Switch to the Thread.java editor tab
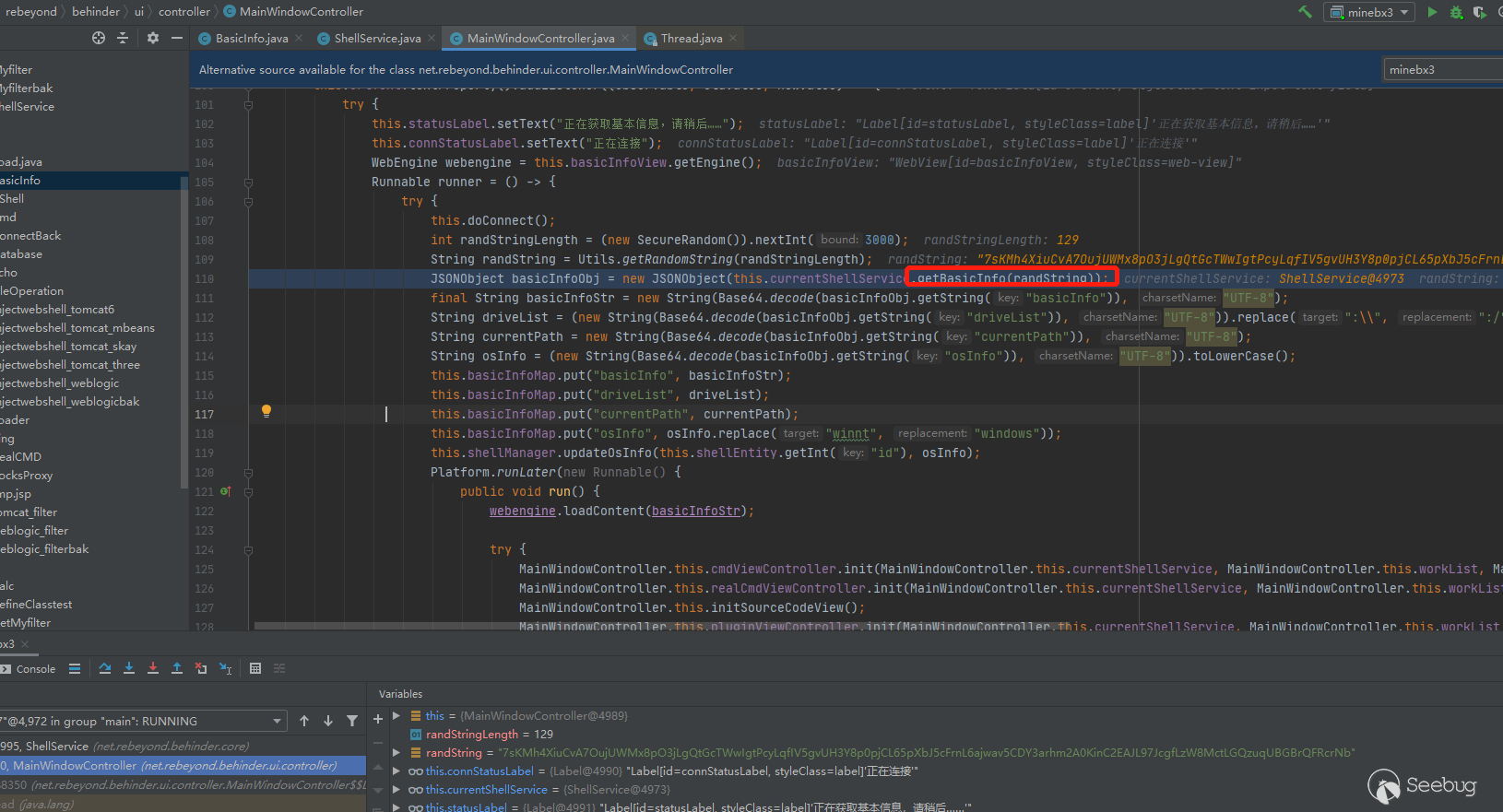1503x812 pixels. pos(691,39)
